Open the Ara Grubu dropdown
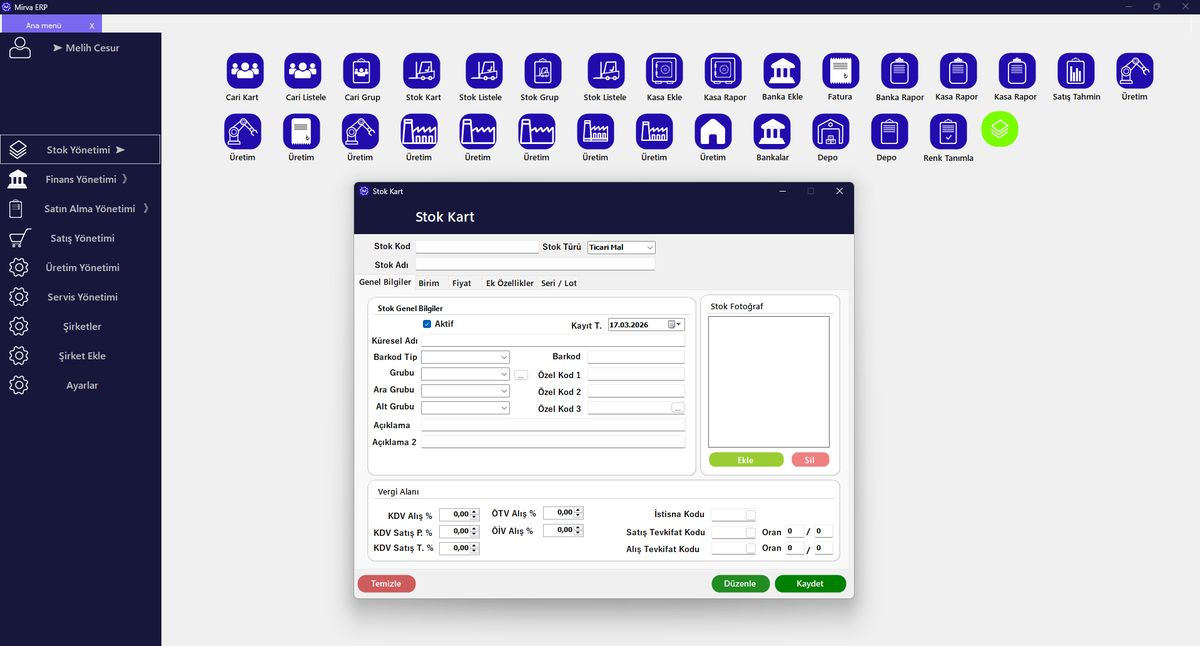 (x=466, y=391)
